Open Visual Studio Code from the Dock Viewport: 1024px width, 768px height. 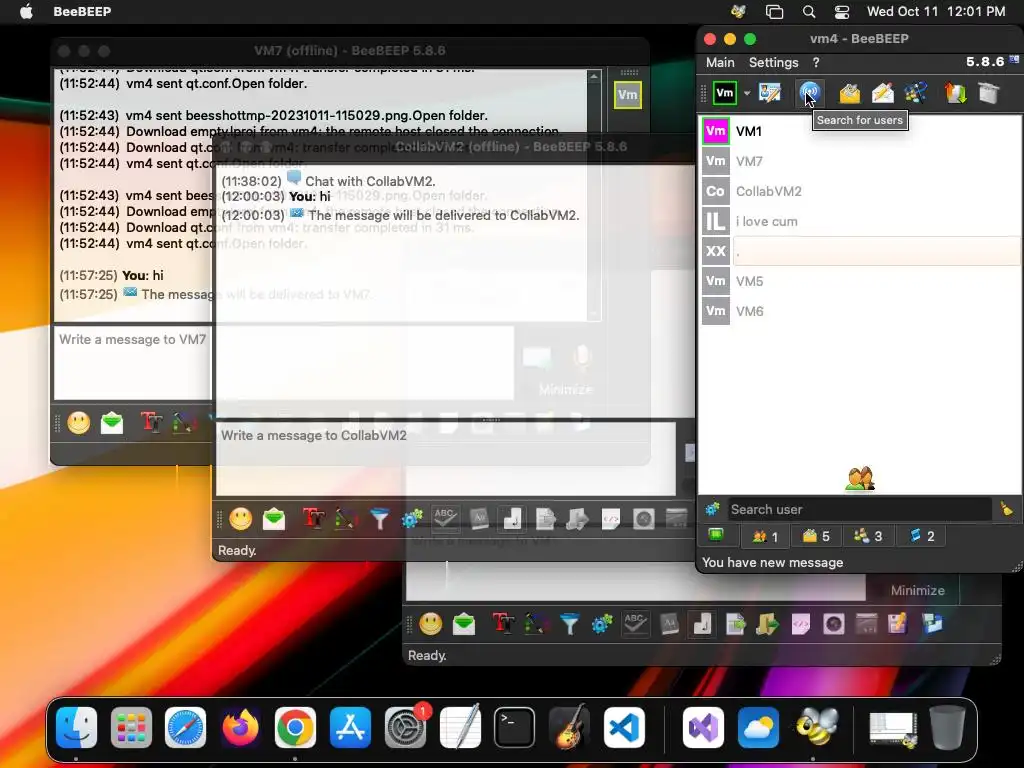pos(624,727)
